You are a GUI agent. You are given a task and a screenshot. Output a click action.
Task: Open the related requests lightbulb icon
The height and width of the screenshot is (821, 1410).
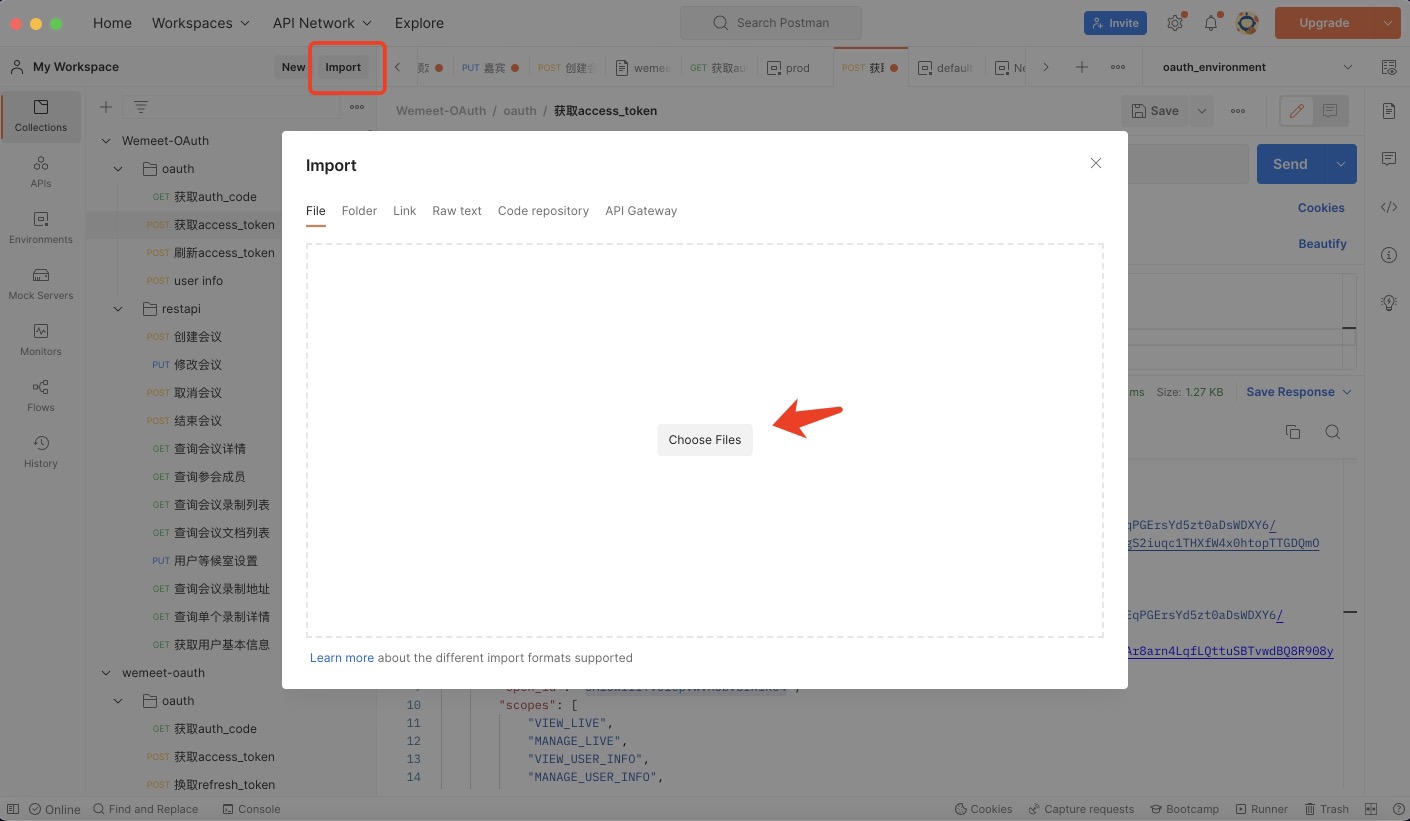click(x=1389, y=302)
